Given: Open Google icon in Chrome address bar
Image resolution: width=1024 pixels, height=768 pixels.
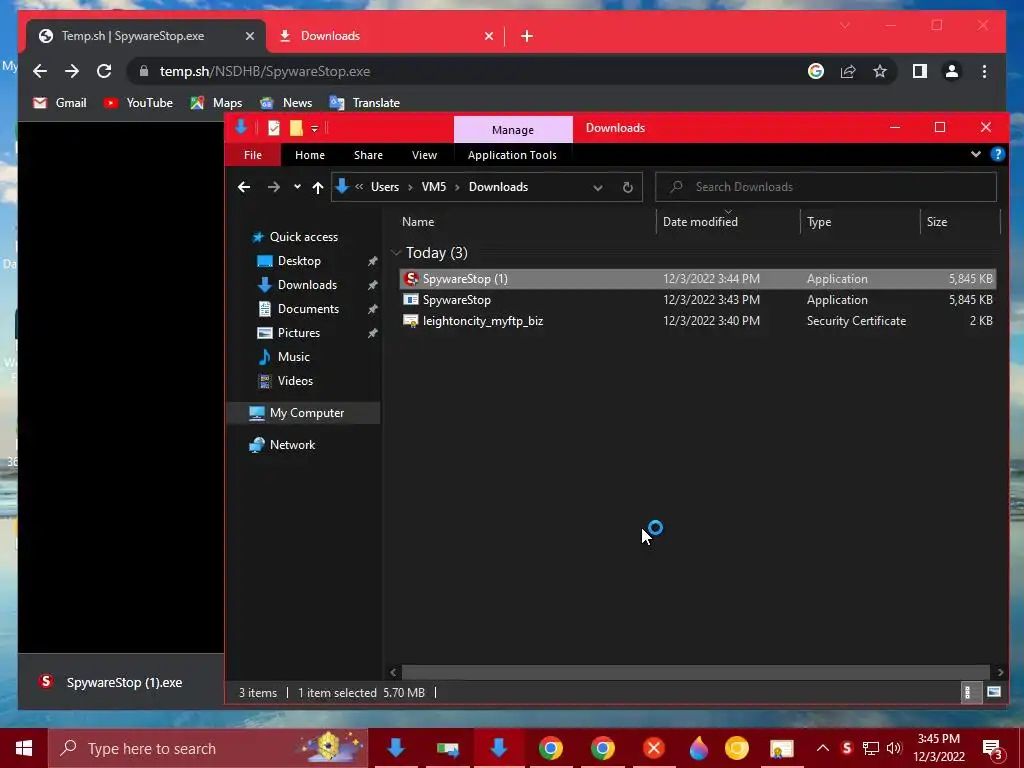Looking at the screenshot, I should (x=816, y=71).
